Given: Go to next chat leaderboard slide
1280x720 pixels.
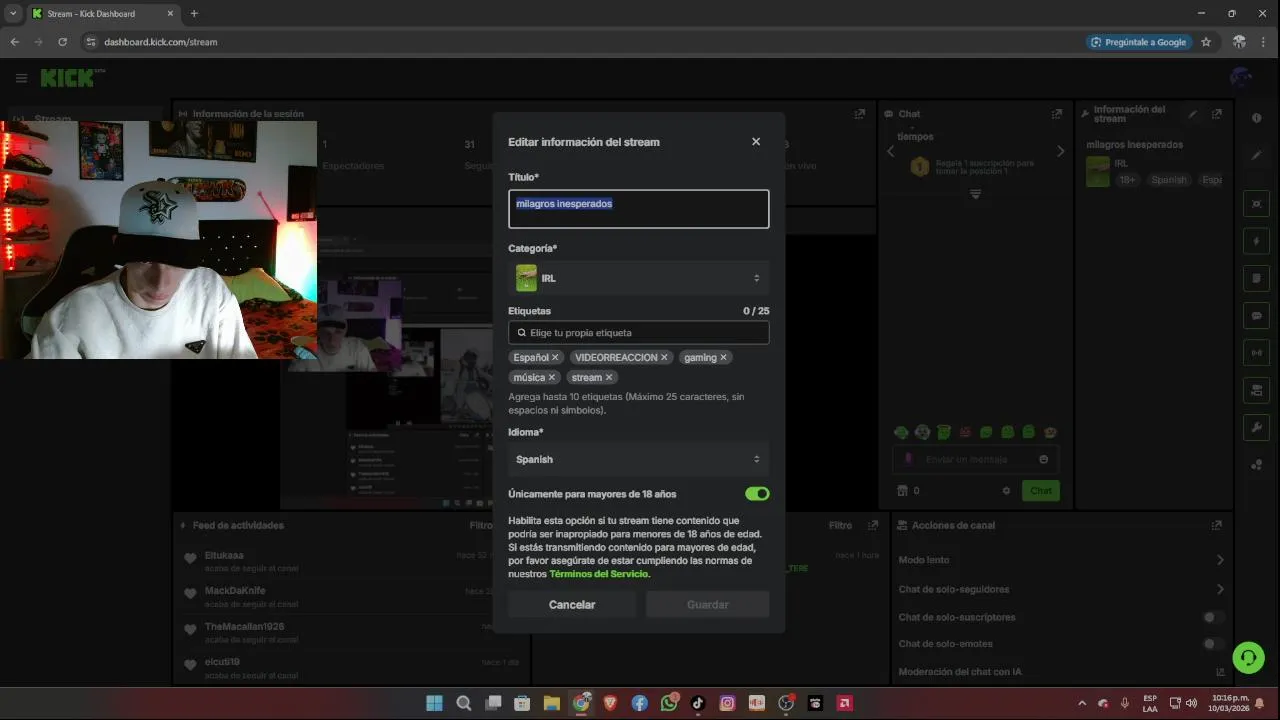Looking at the screenshot, I should tap(1061, 151).
